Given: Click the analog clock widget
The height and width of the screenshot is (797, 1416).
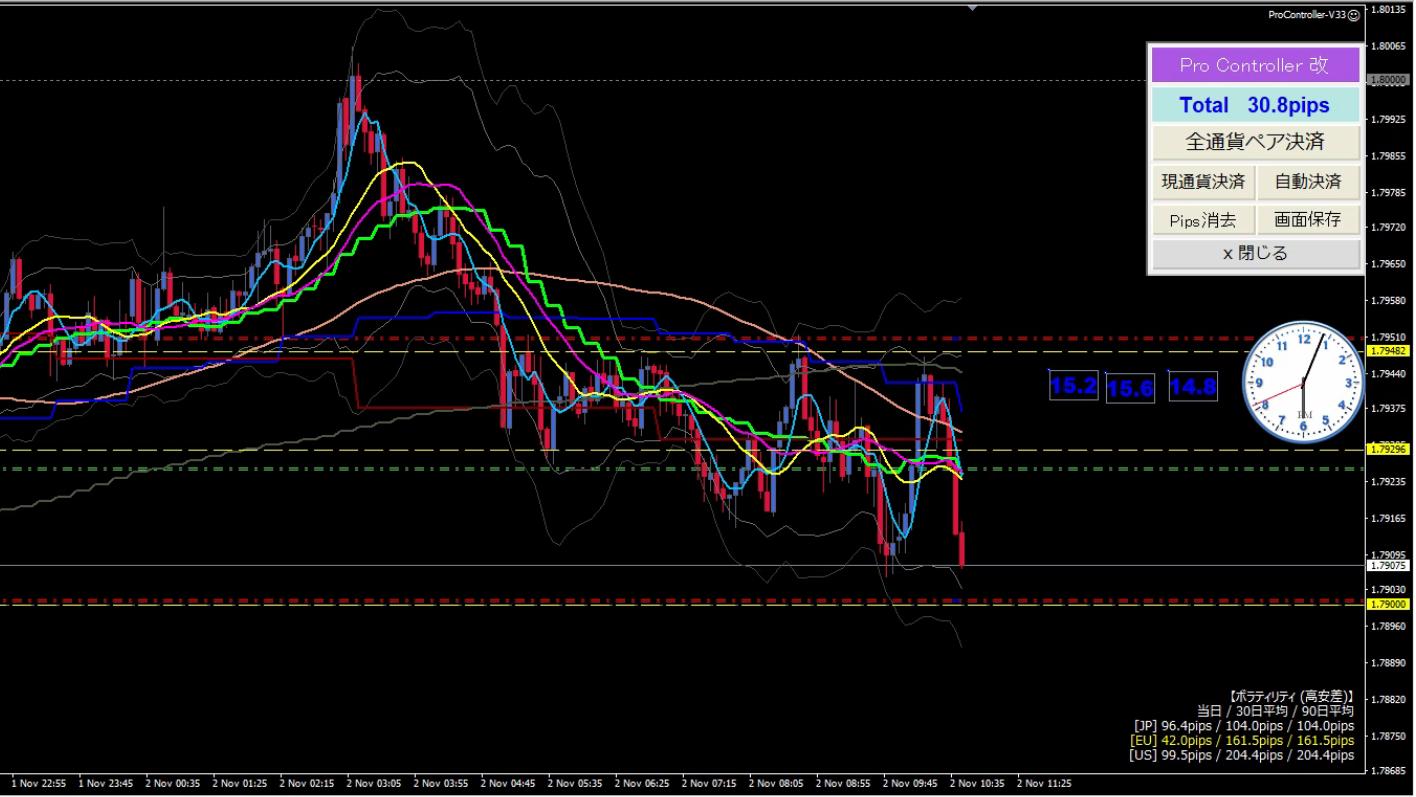Looking at the screenshot, I should (x=1303, y=381).
